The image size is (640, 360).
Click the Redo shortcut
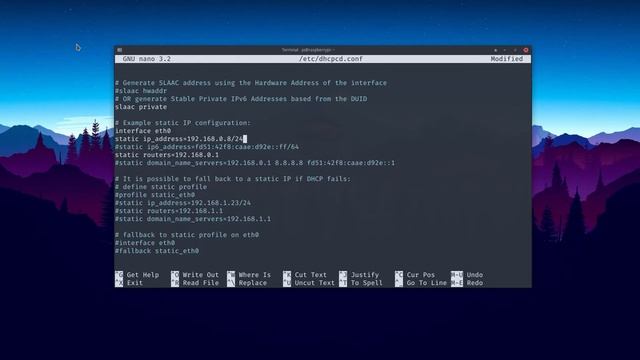(467, 283)
